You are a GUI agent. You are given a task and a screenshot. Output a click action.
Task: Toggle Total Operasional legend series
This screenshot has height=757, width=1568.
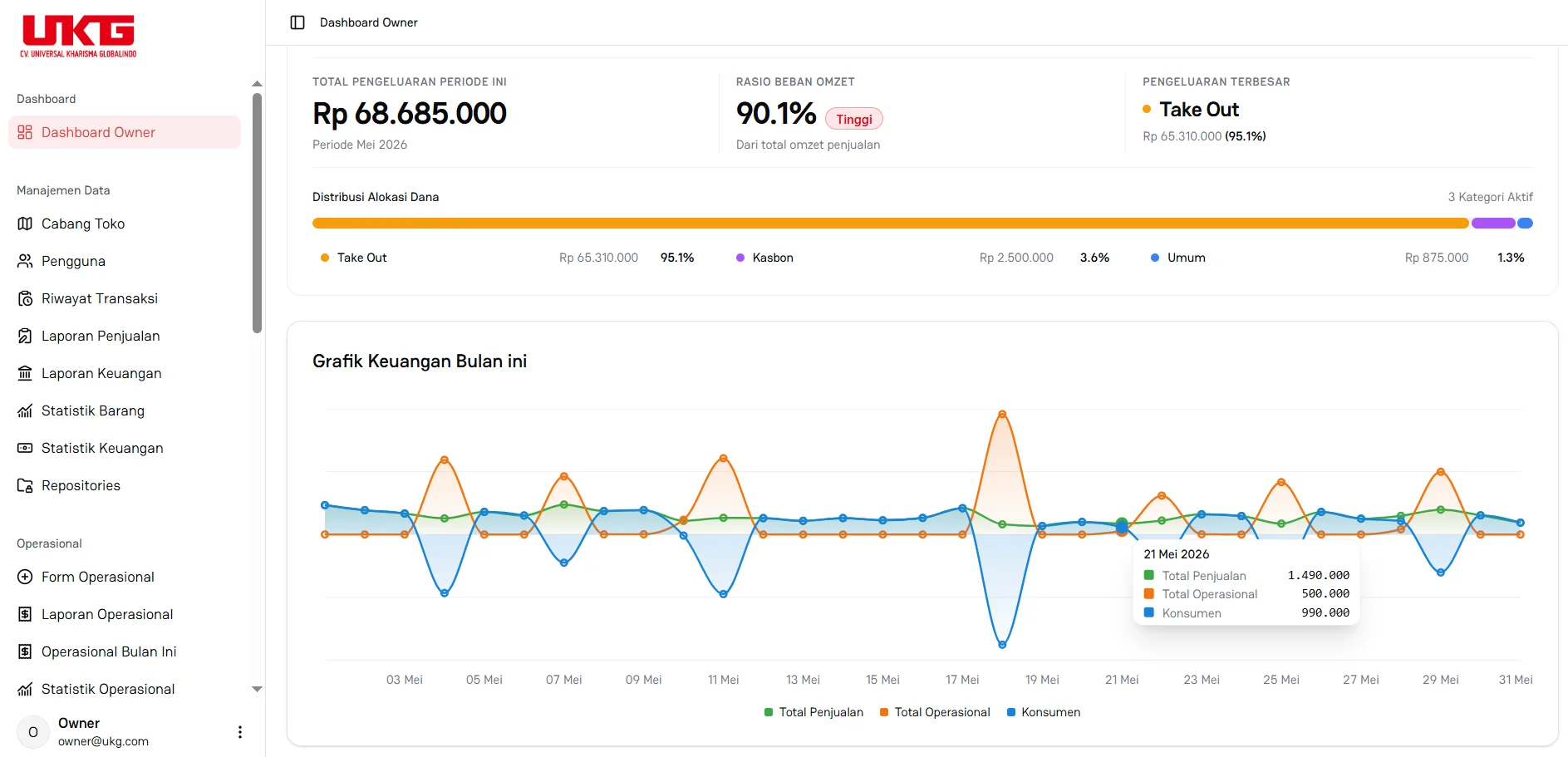(x=935, y=712)
